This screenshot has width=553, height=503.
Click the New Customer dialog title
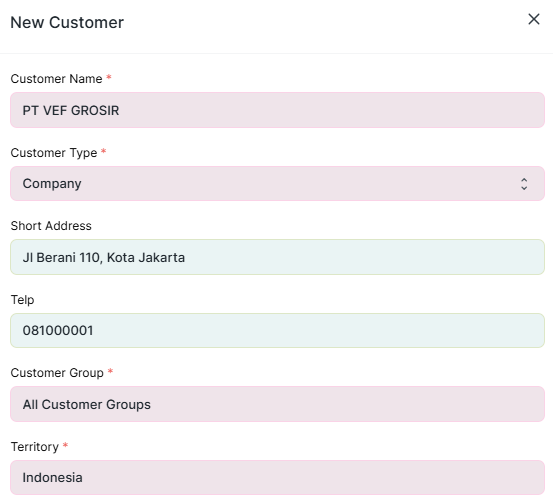[67, 23]
